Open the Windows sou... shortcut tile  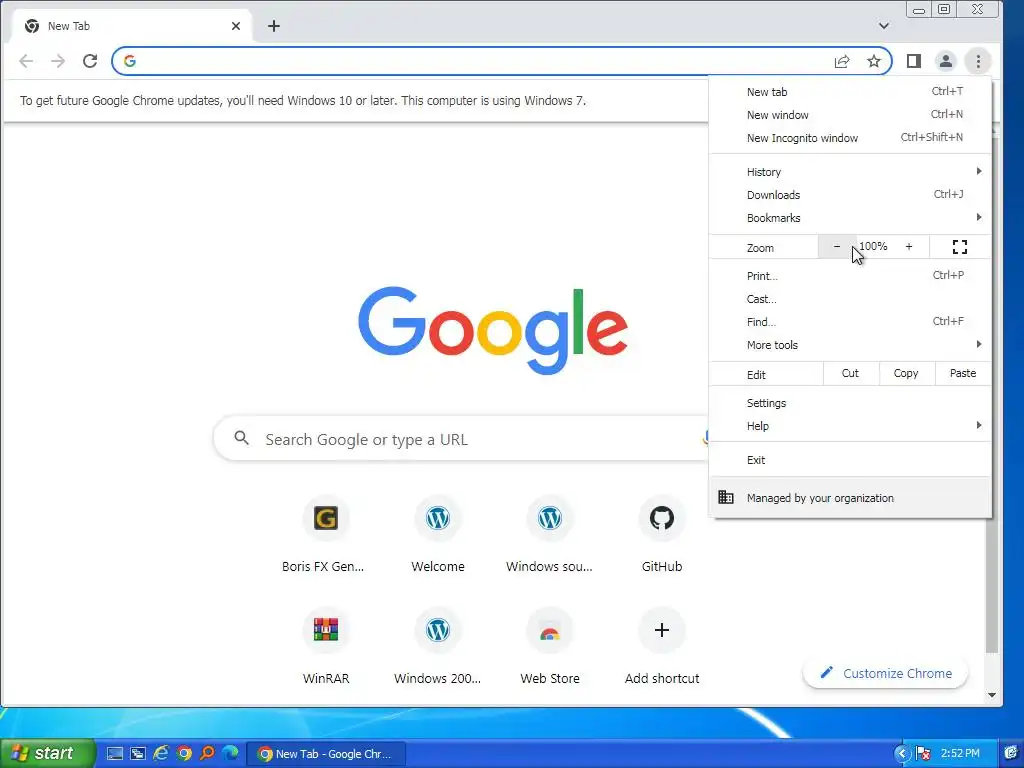[549, 535]
